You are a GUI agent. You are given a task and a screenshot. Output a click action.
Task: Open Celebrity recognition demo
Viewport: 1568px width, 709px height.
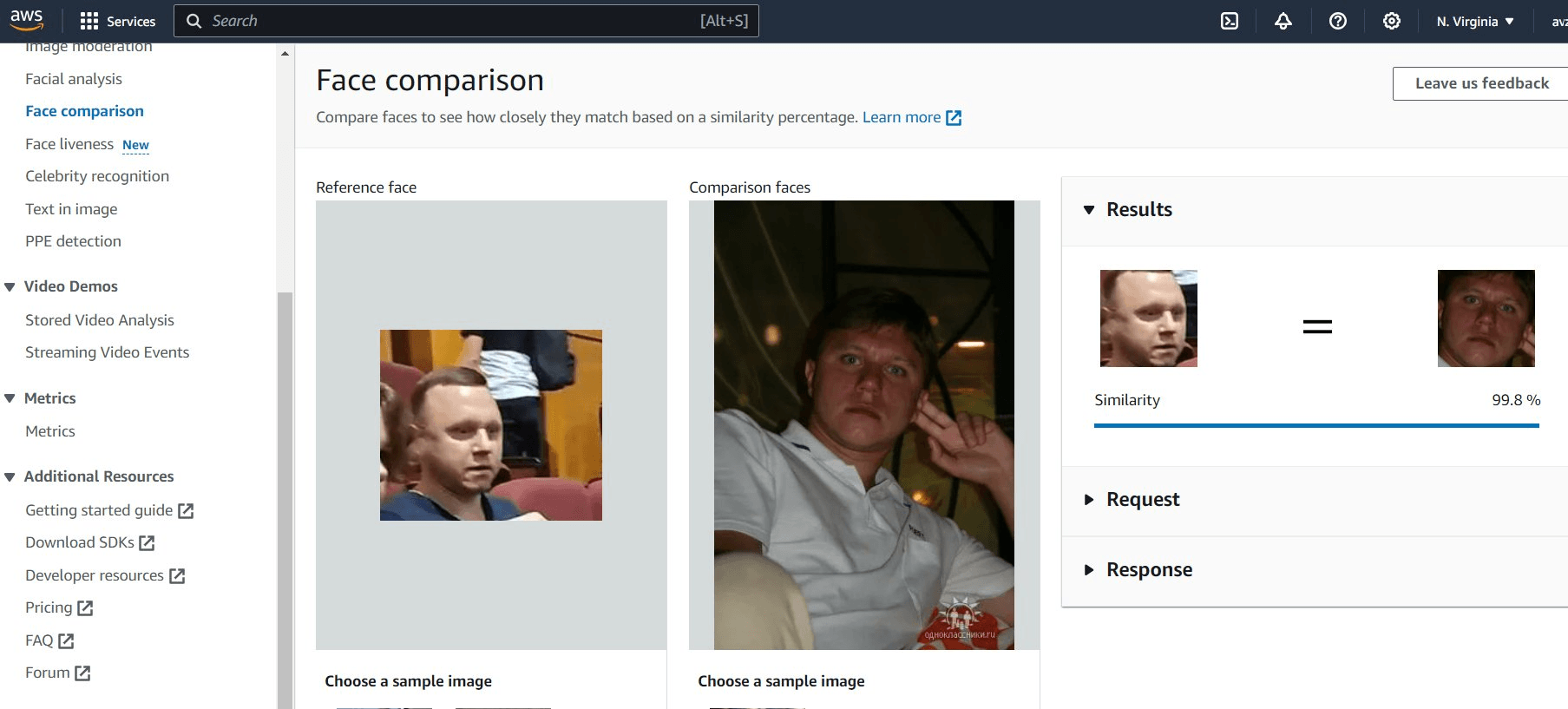pyautogui.click(x=97, y=176)
